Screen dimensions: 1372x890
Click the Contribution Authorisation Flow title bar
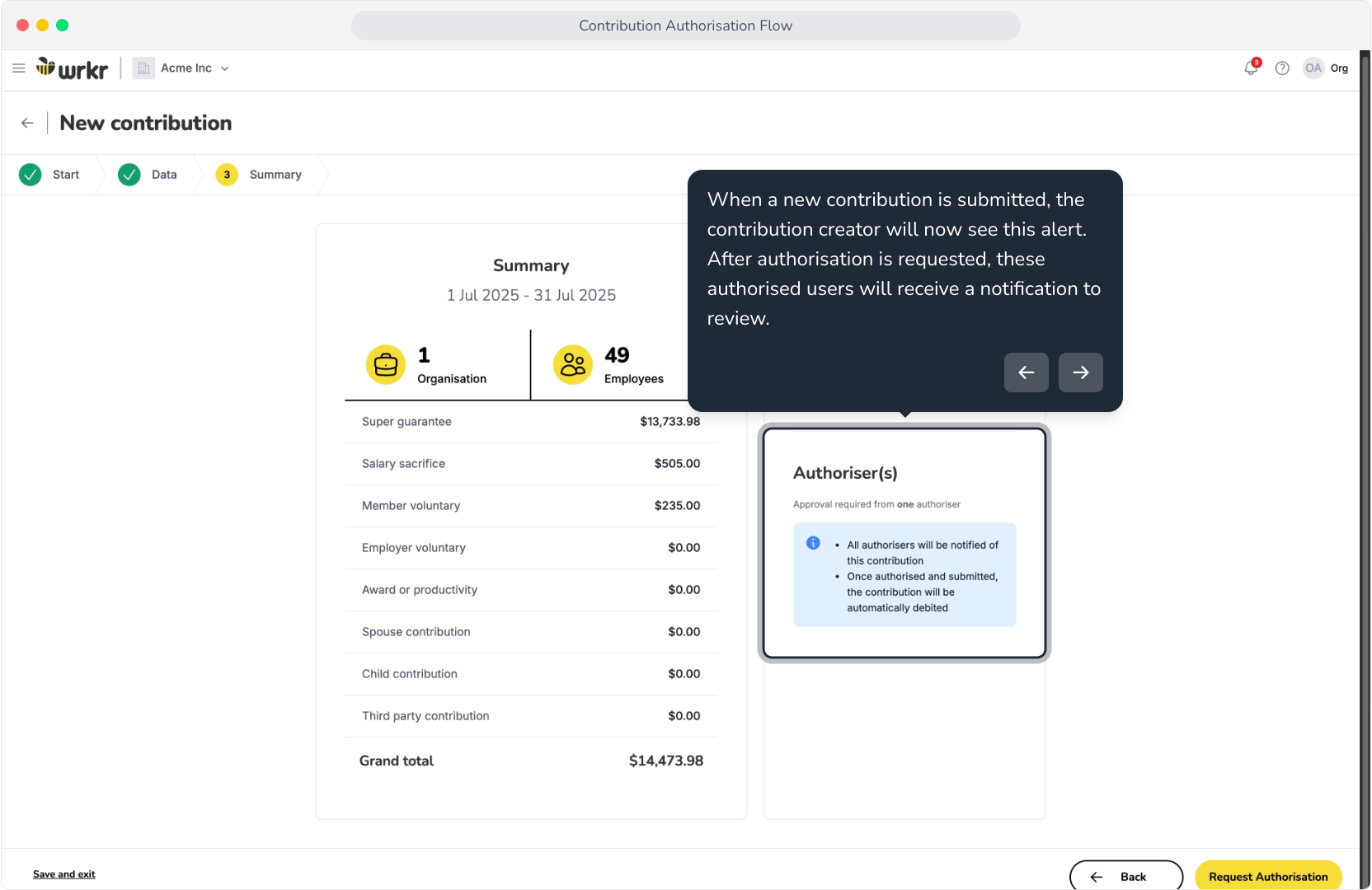click(x=686, y=26)
